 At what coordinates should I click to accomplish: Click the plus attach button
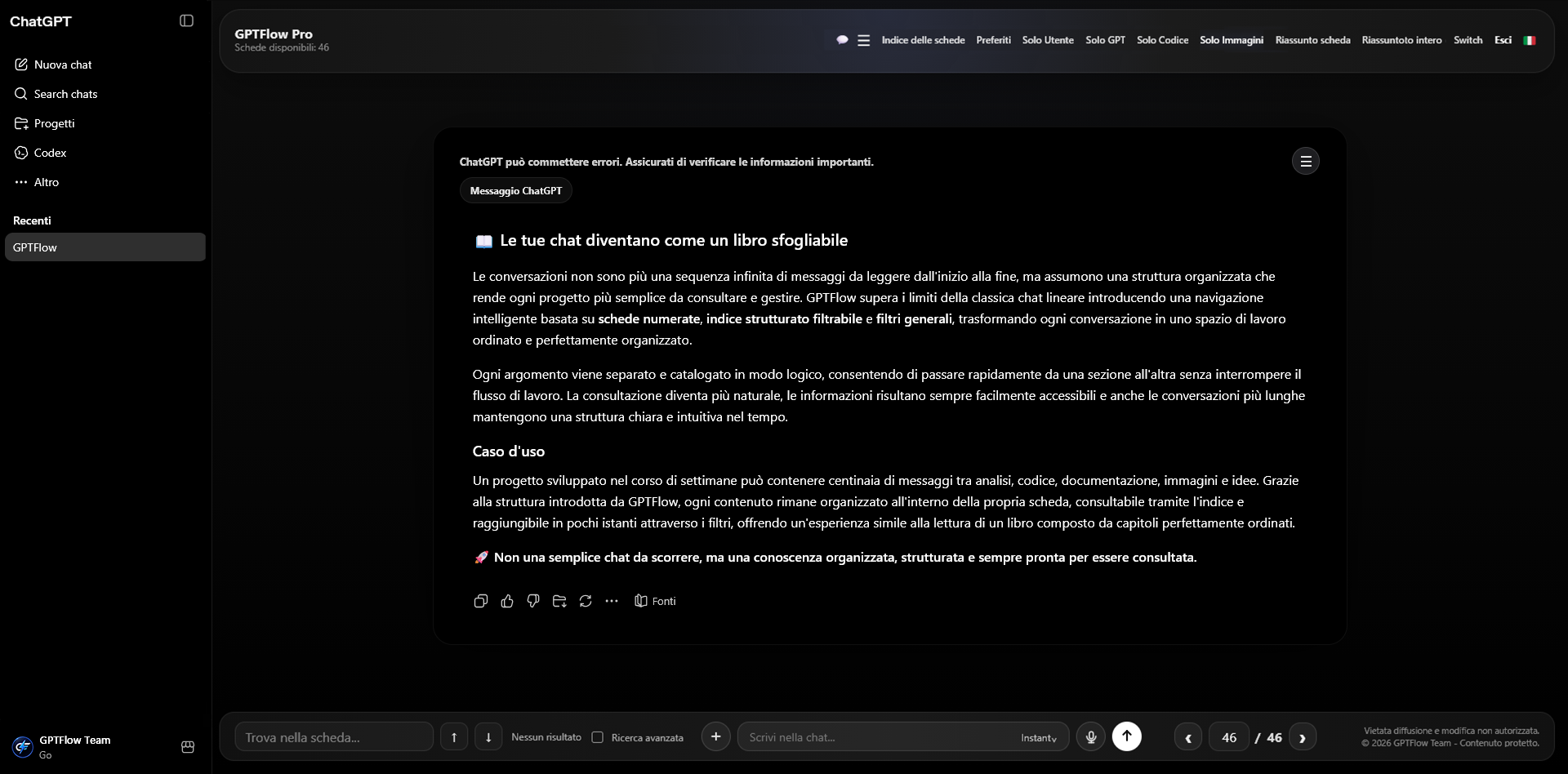coord(715,736)
